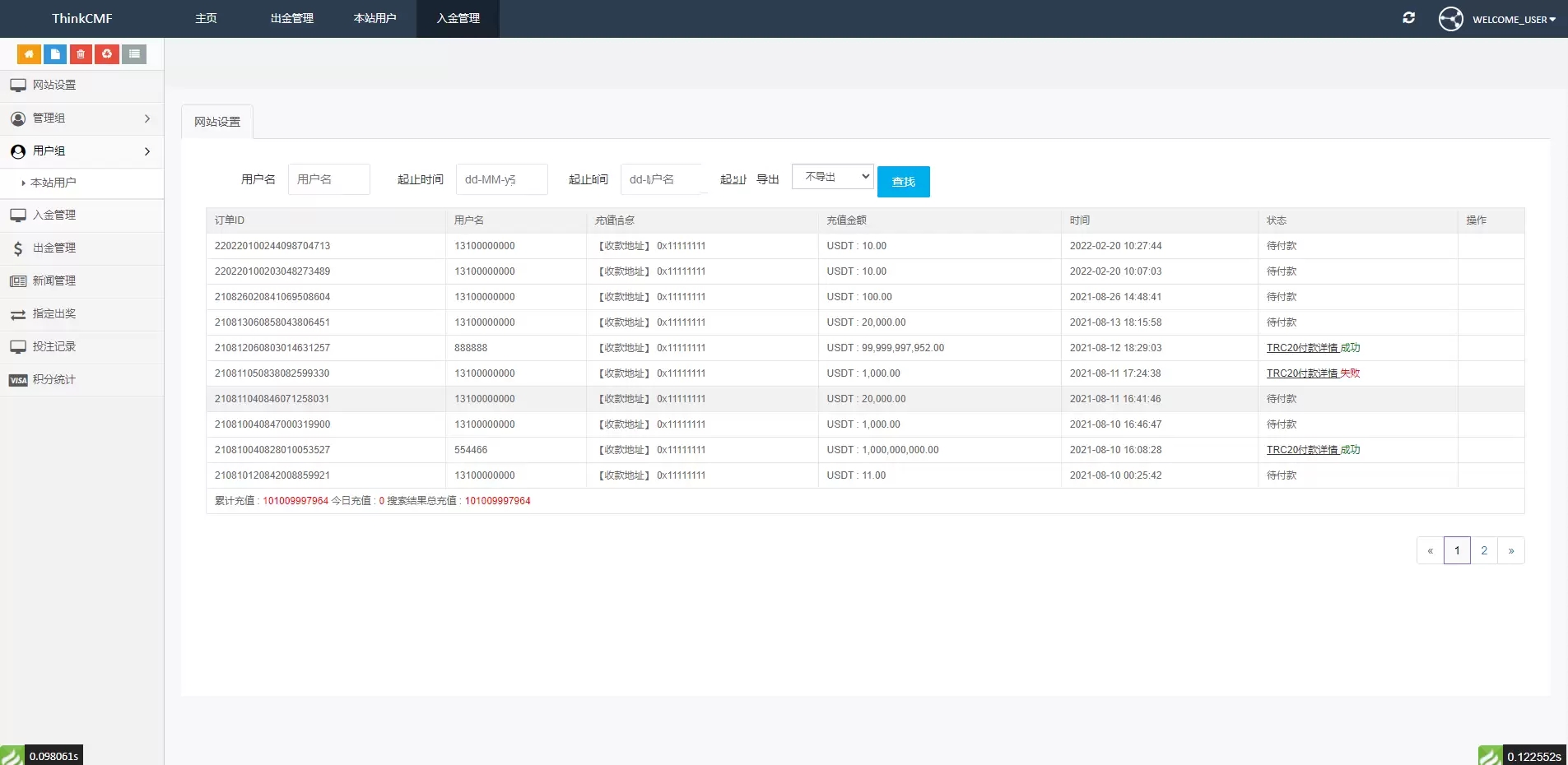The height and width of the screenshot is (765, 1568).
Task: Click the red trash can icon
Action: click(x=81, y=54)
